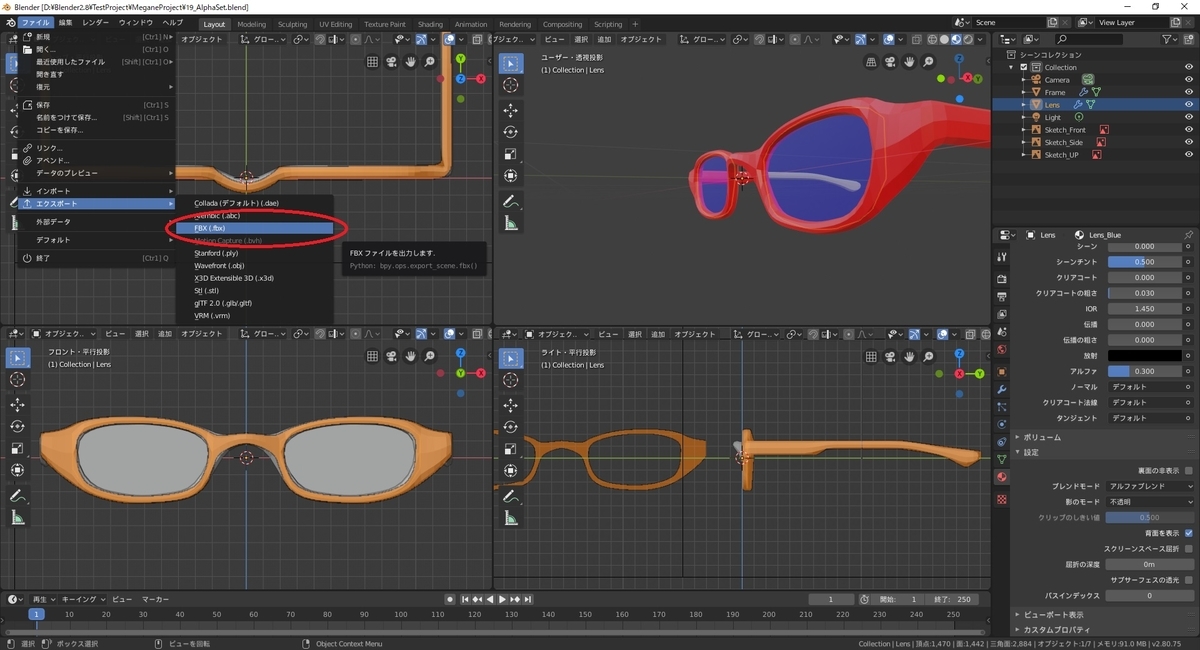The height and width of the screenshot is (650, 1200).
Task: Click the camera view icon in the top-left viewport
Action: [391, 61]
